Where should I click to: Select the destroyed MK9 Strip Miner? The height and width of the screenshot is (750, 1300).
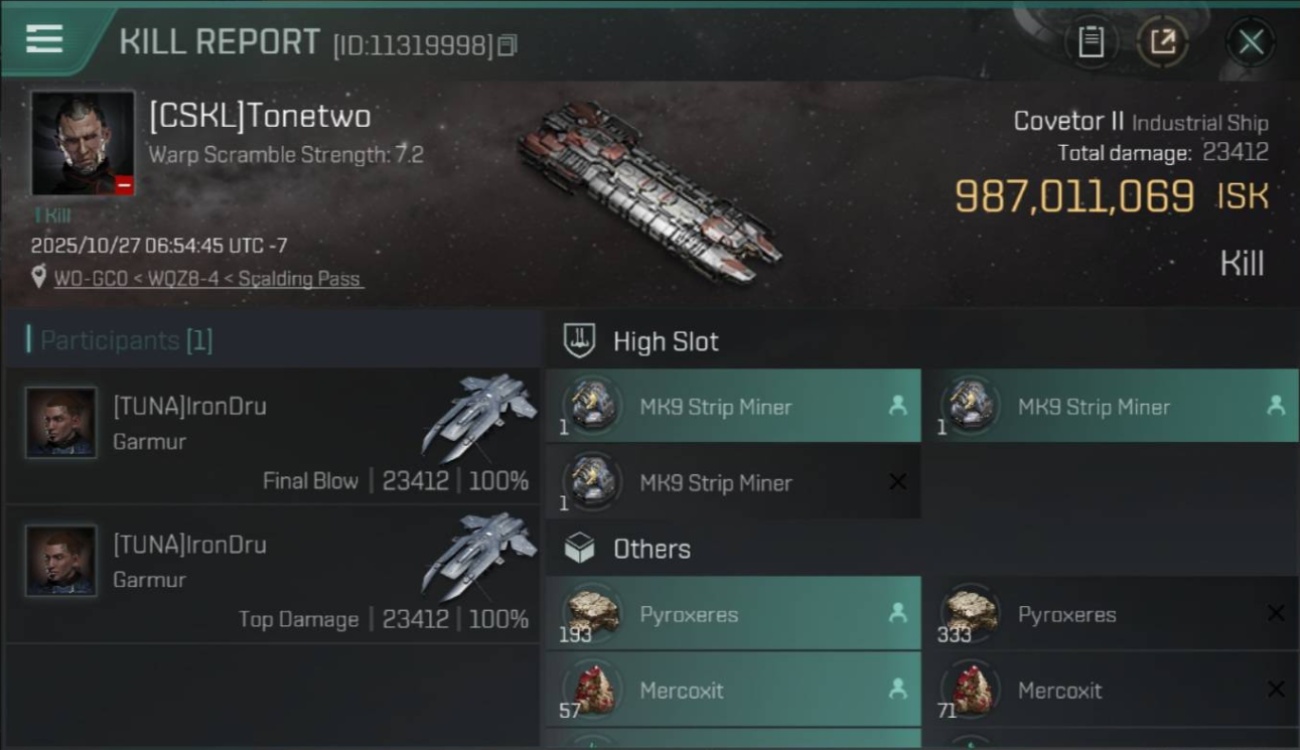(733, 482)
